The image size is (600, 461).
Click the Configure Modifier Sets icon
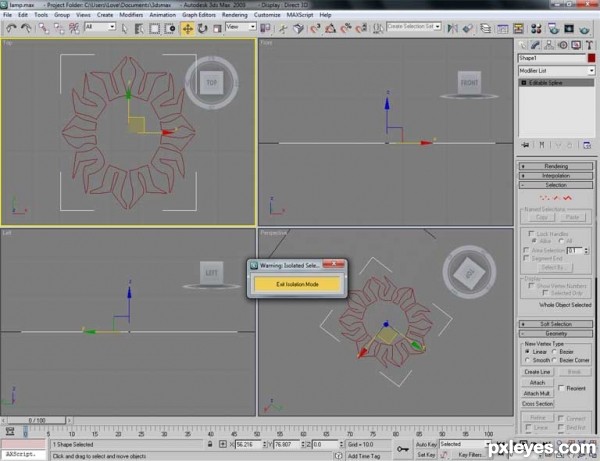[x=587, y=145]
